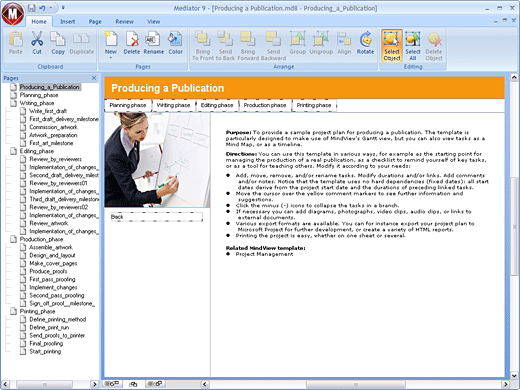
Task: Select Editing_phase page in tree
Action: point(37,151)
